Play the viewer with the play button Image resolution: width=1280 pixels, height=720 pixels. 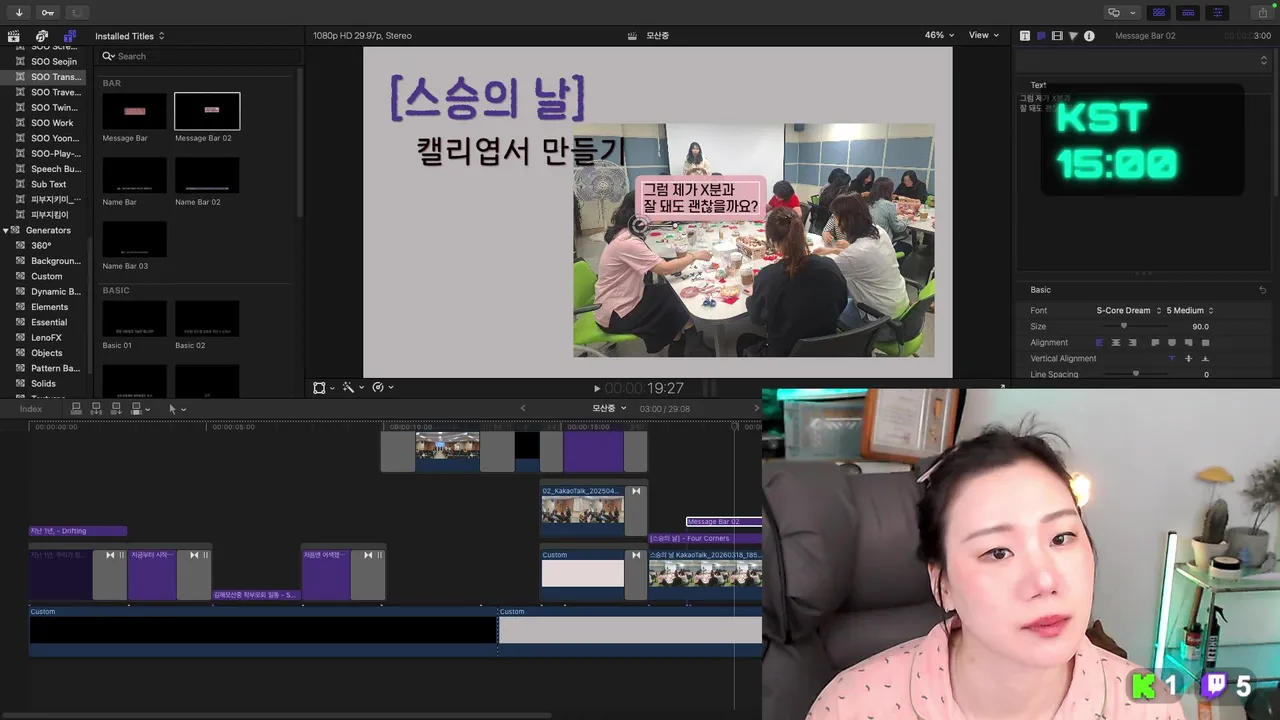click(597, 388)
